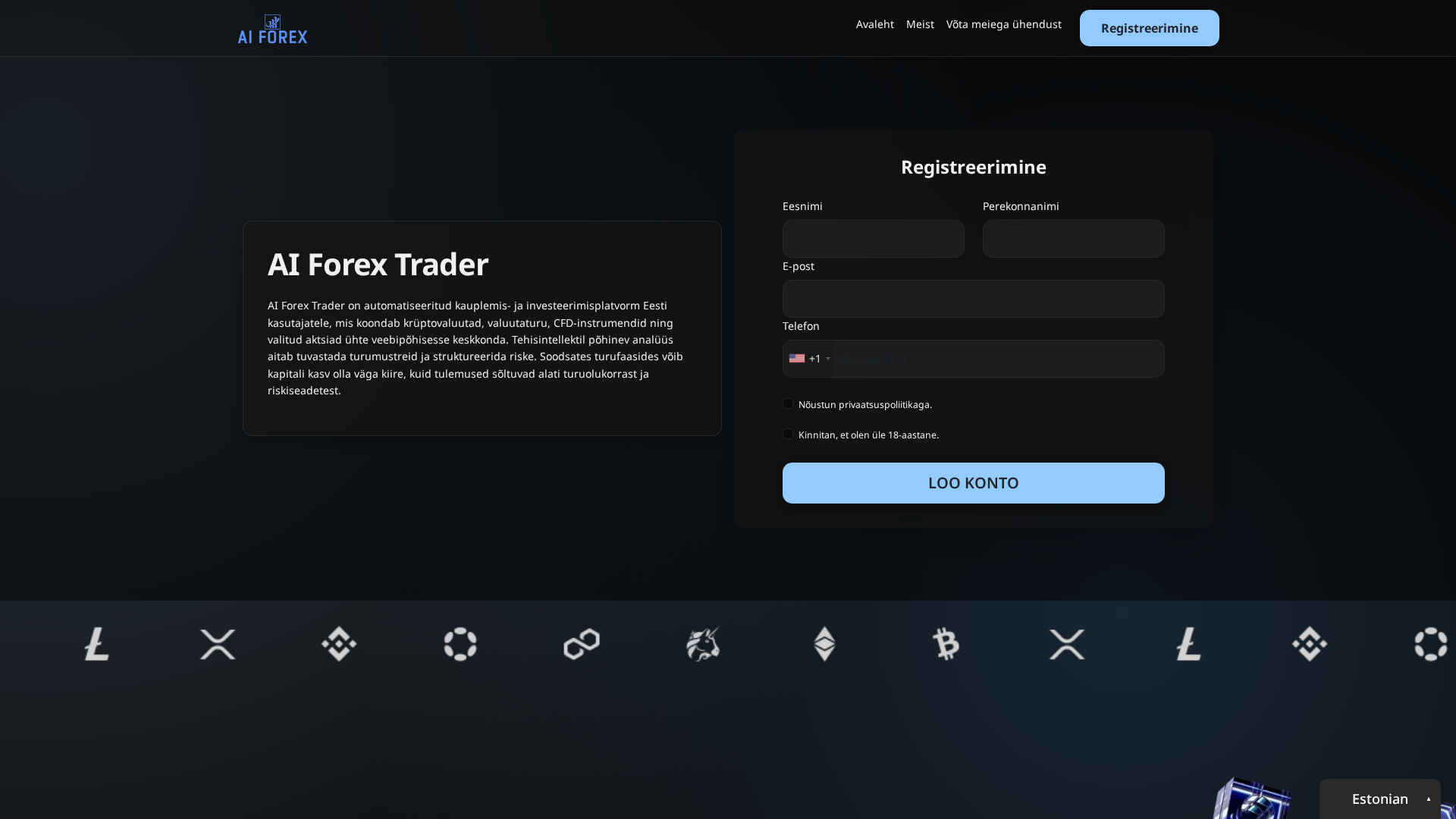This screenshot has width=1456, height=819.
Task: Click the AI Forex logo
Action: click(x=271, y=29)
